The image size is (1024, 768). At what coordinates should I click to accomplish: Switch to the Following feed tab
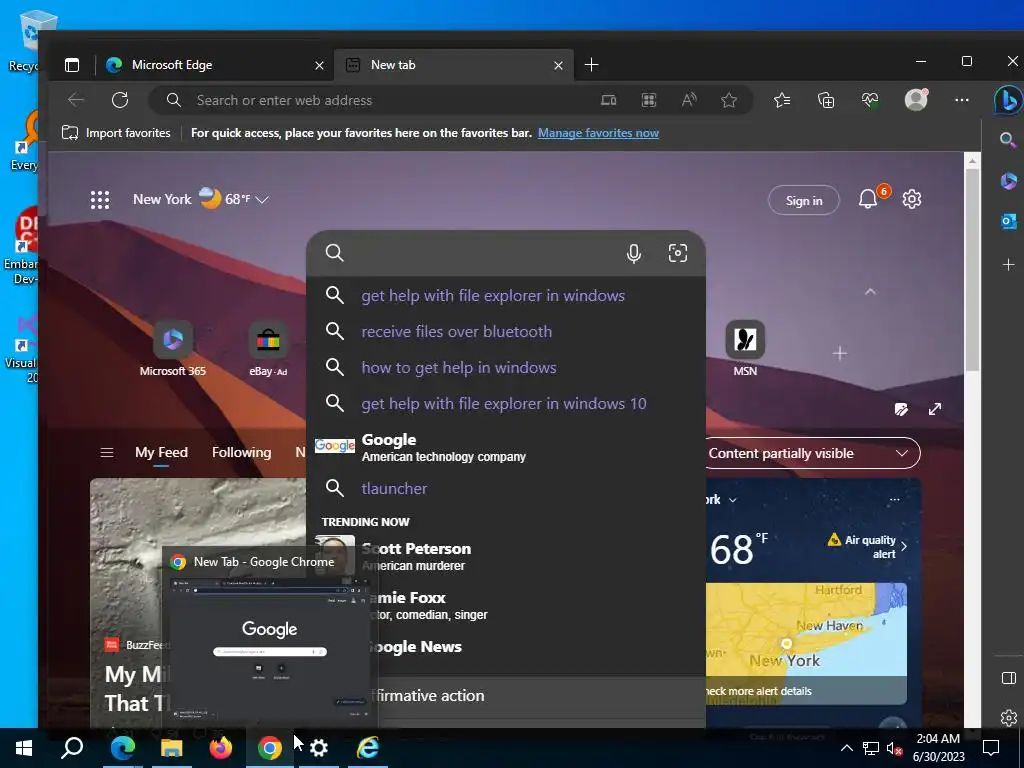tap(242, 452)
